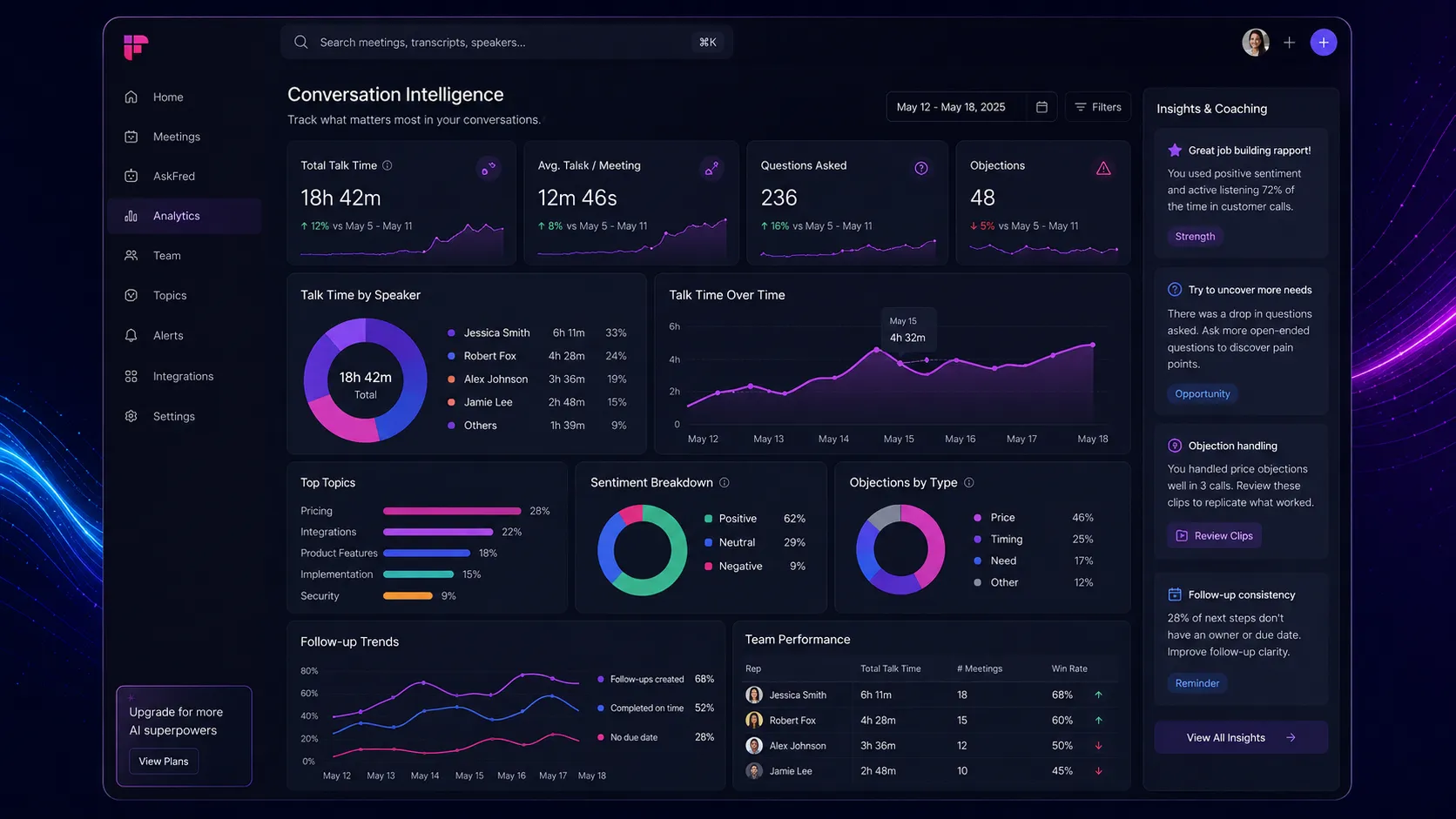Click the May 15 data point tooltip
The height and width of the screenshot is (819, 1456).
point(907,329)
